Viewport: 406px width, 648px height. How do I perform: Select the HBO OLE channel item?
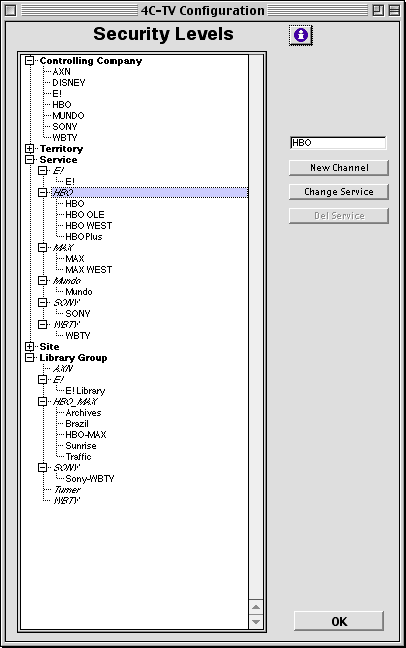tap(85, 214)
